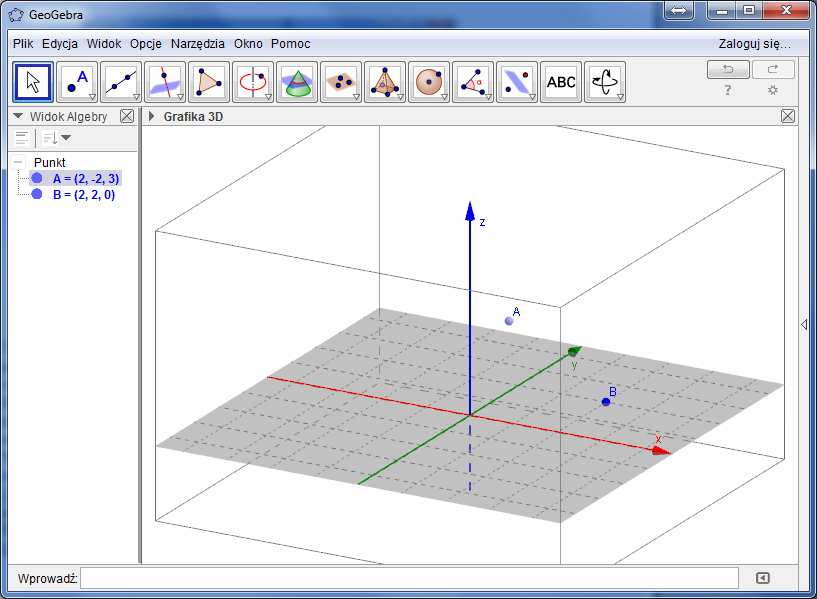This screenshot has height=599, width=817.
Task: Select the Perpendicular line tool
Action: pos(165,82)
